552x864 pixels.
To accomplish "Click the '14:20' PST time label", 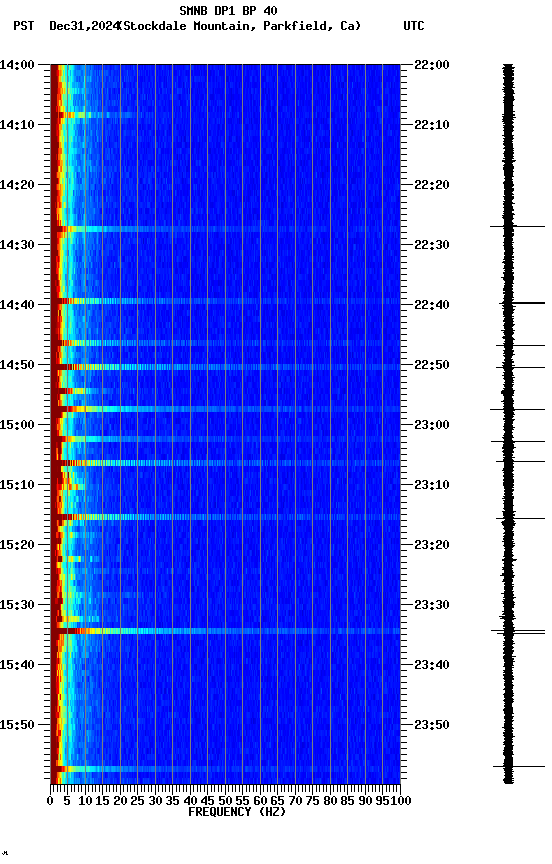I will click(x=17, y=185).
